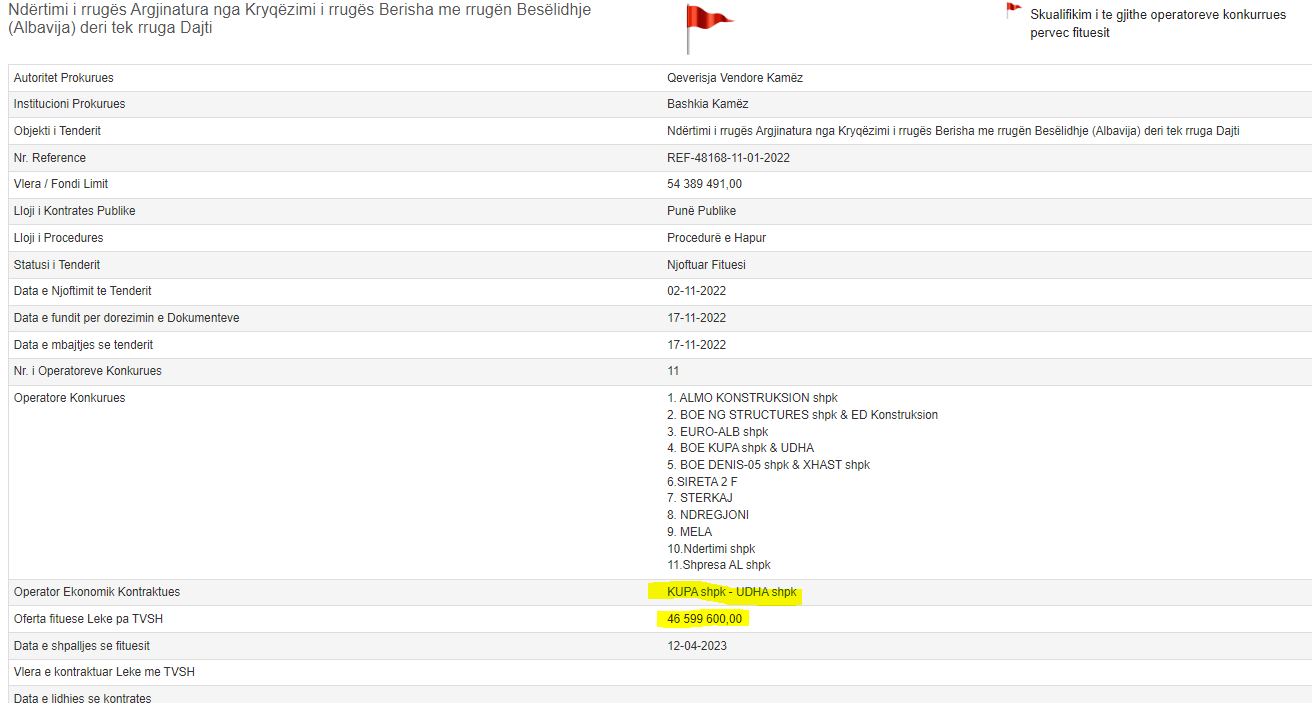The width and height of the screenshot is (1312, 703).
Task: Click tender status 'Njoftuar Fituesi'
Action: [706, 265]
